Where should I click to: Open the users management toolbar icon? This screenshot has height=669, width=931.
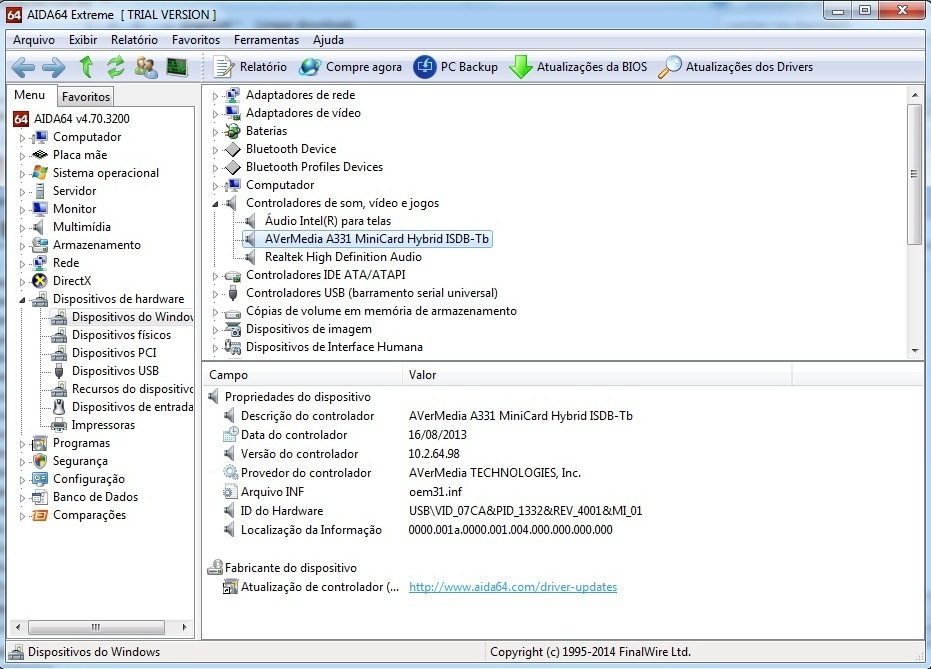(x=146, y=67)
